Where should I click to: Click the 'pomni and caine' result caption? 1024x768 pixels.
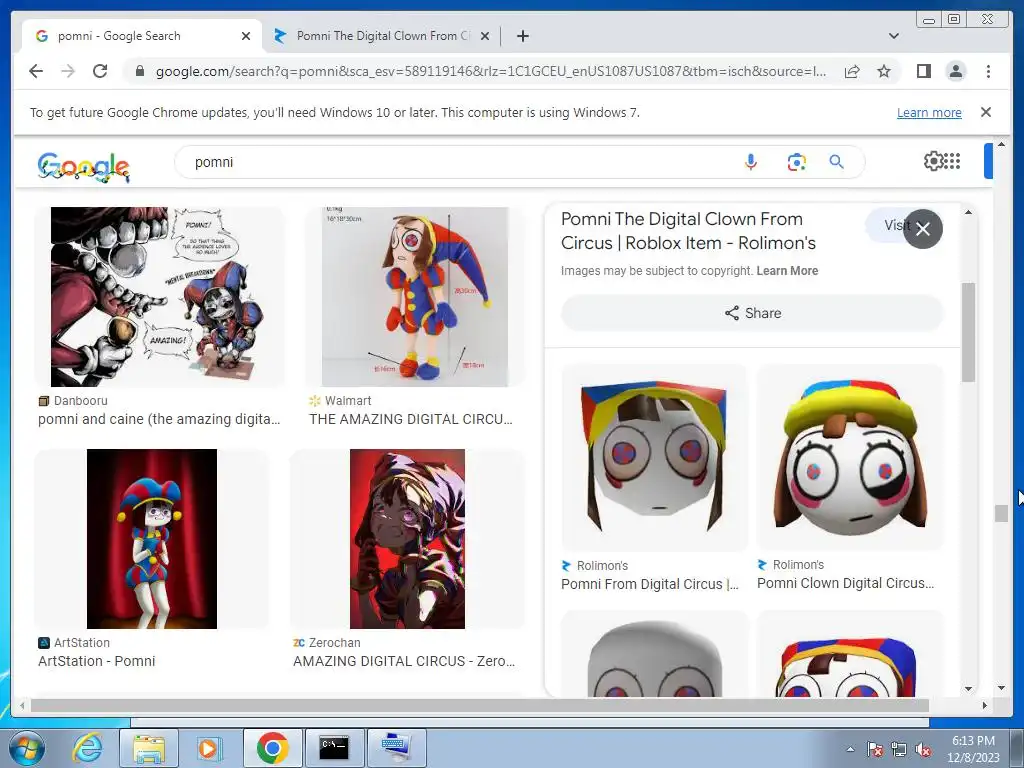pyautogui.click(x=159, y=419)
